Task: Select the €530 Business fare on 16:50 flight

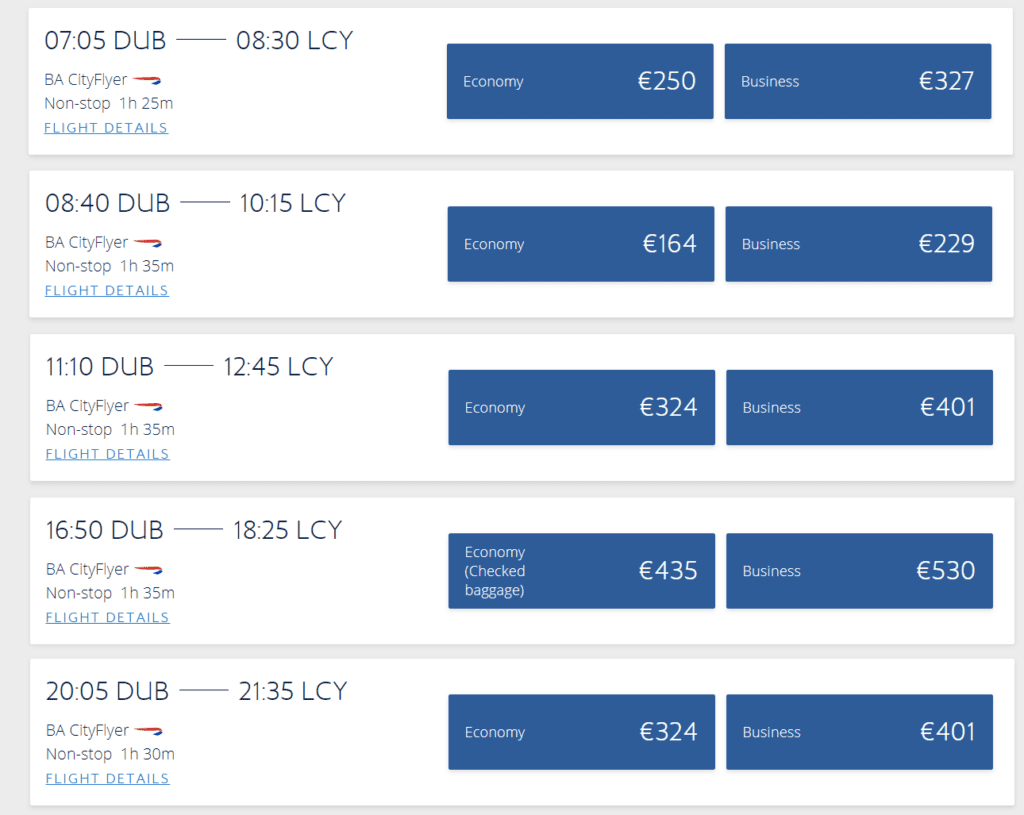Action: pos(858,570)
